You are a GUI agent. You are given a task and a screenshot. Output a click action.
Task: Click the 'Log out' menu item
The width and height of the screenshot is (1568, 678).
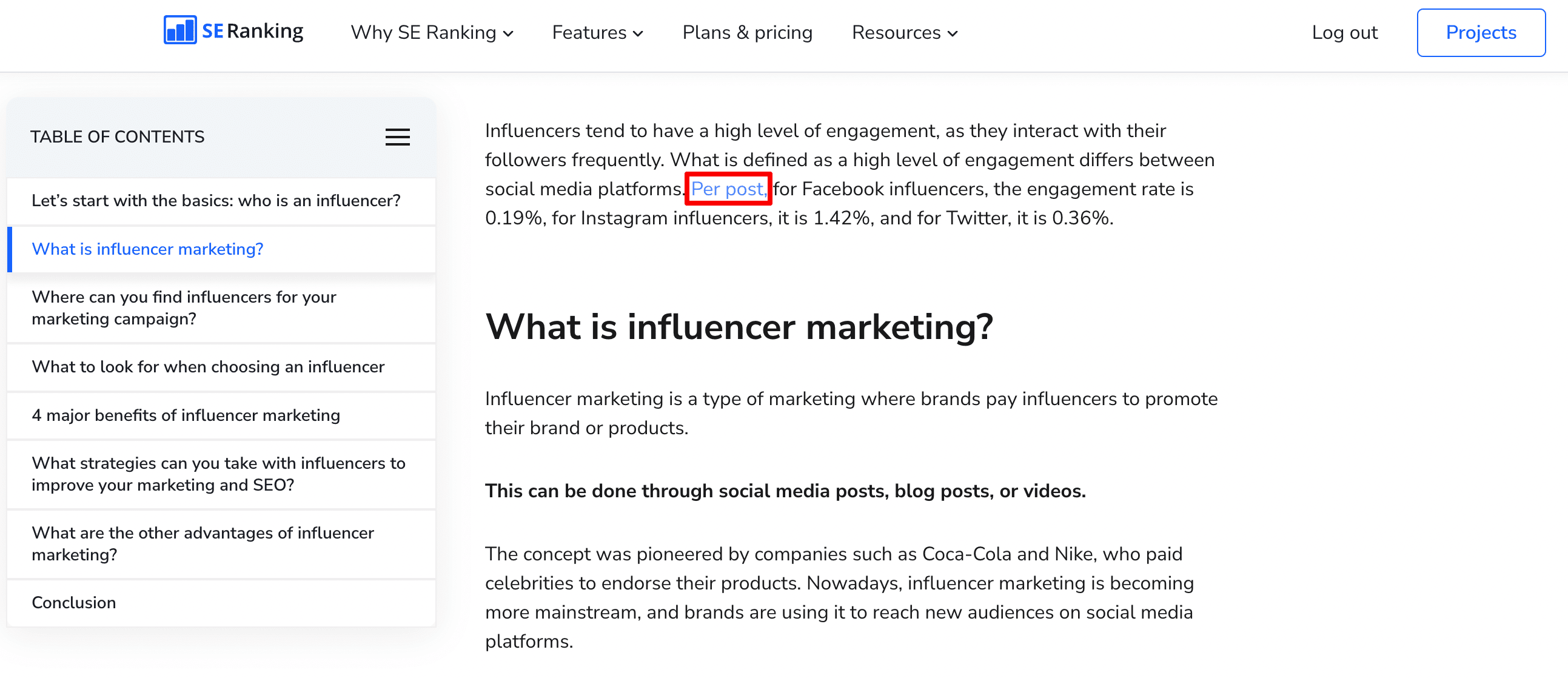(x=1345, y=32)
